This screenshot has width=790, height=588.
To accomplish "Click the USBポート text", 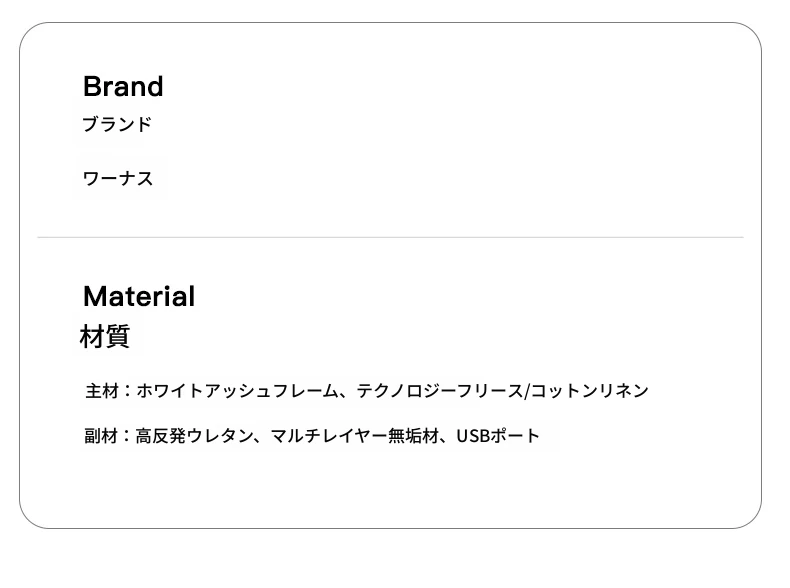I will (x=498, y=435).
